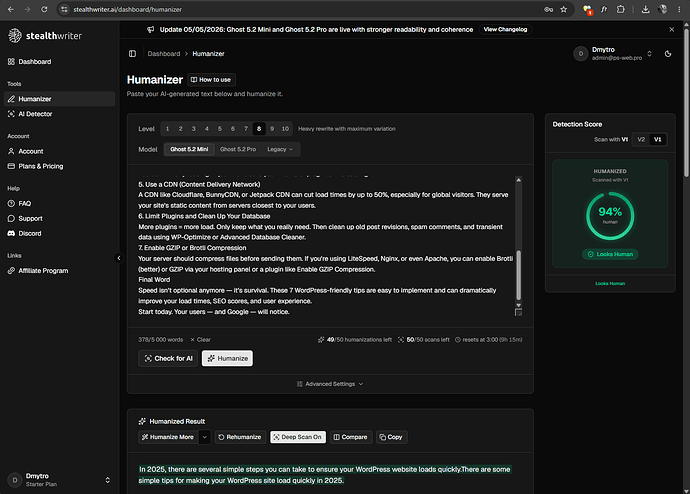
Task: Click Compare button
Action: tap(351, 437)
